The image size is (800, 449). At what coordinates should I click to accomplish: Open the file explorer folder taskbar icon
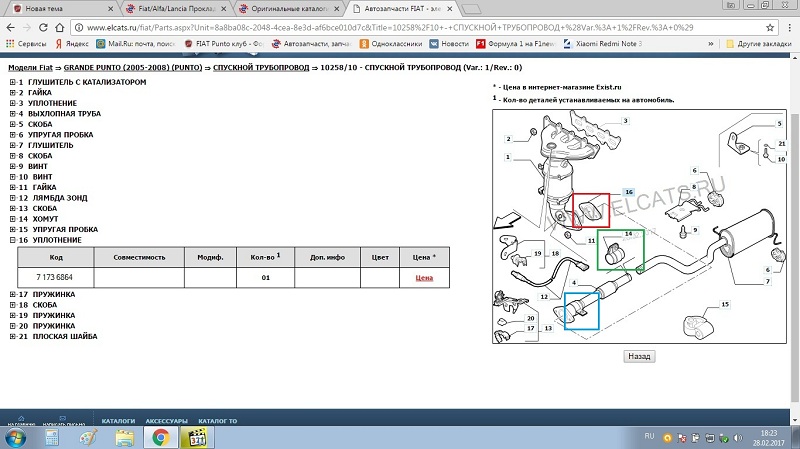point(124,437)
